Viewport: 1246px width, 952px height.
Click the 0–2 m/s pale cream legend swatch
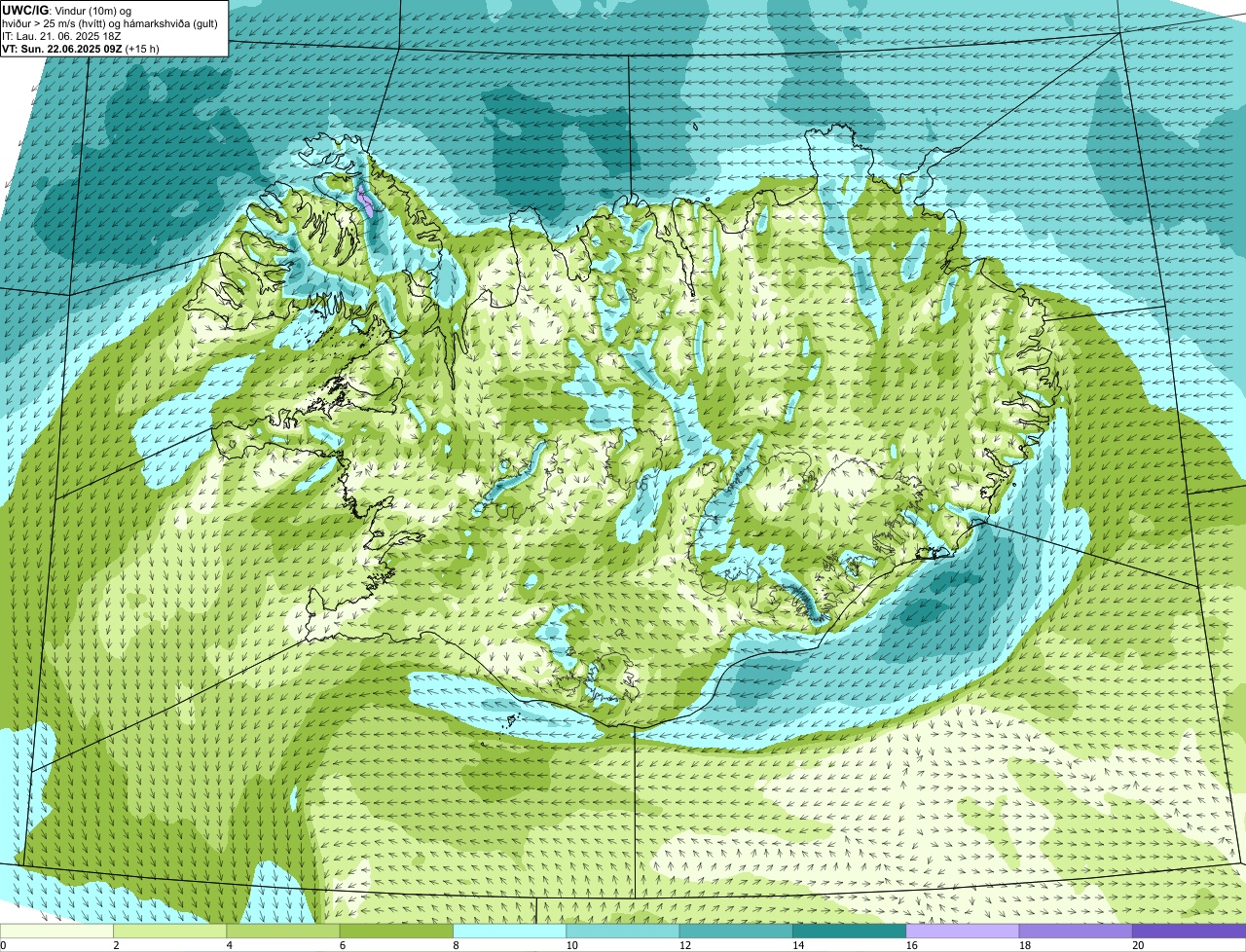click(56, 931)
